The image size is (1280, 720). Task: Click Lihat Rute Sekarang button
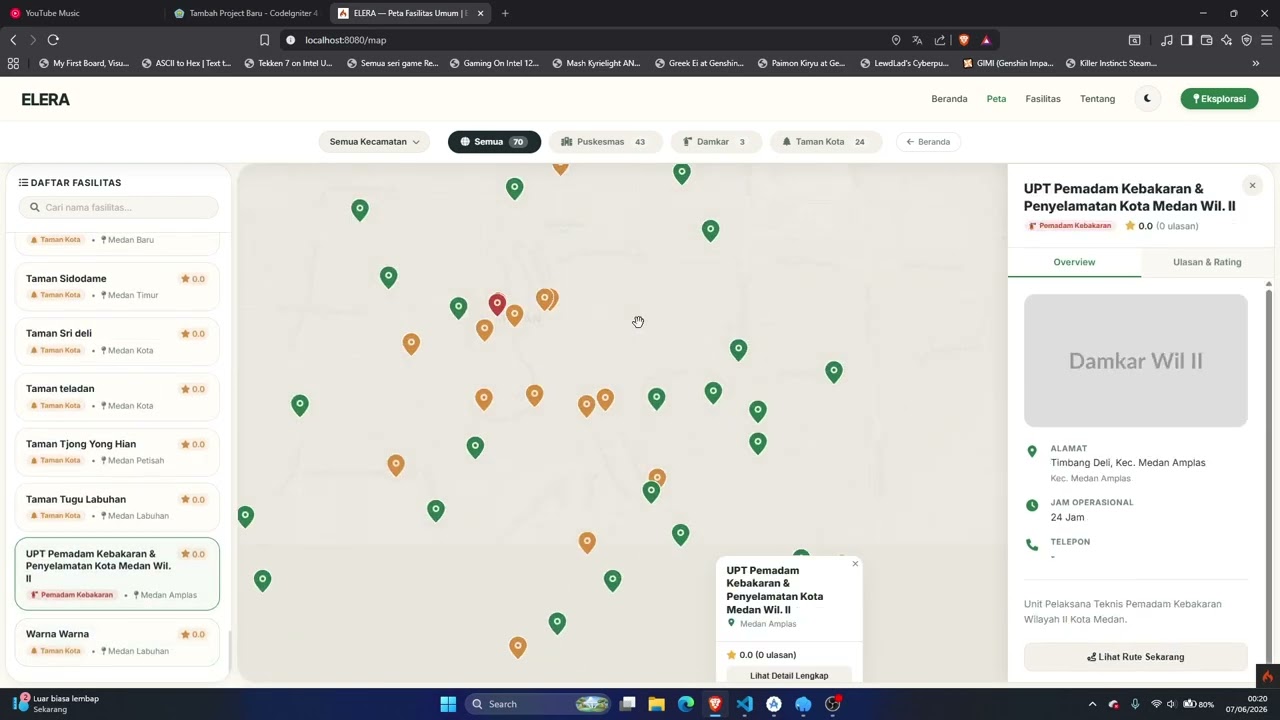pos(1136,657)
